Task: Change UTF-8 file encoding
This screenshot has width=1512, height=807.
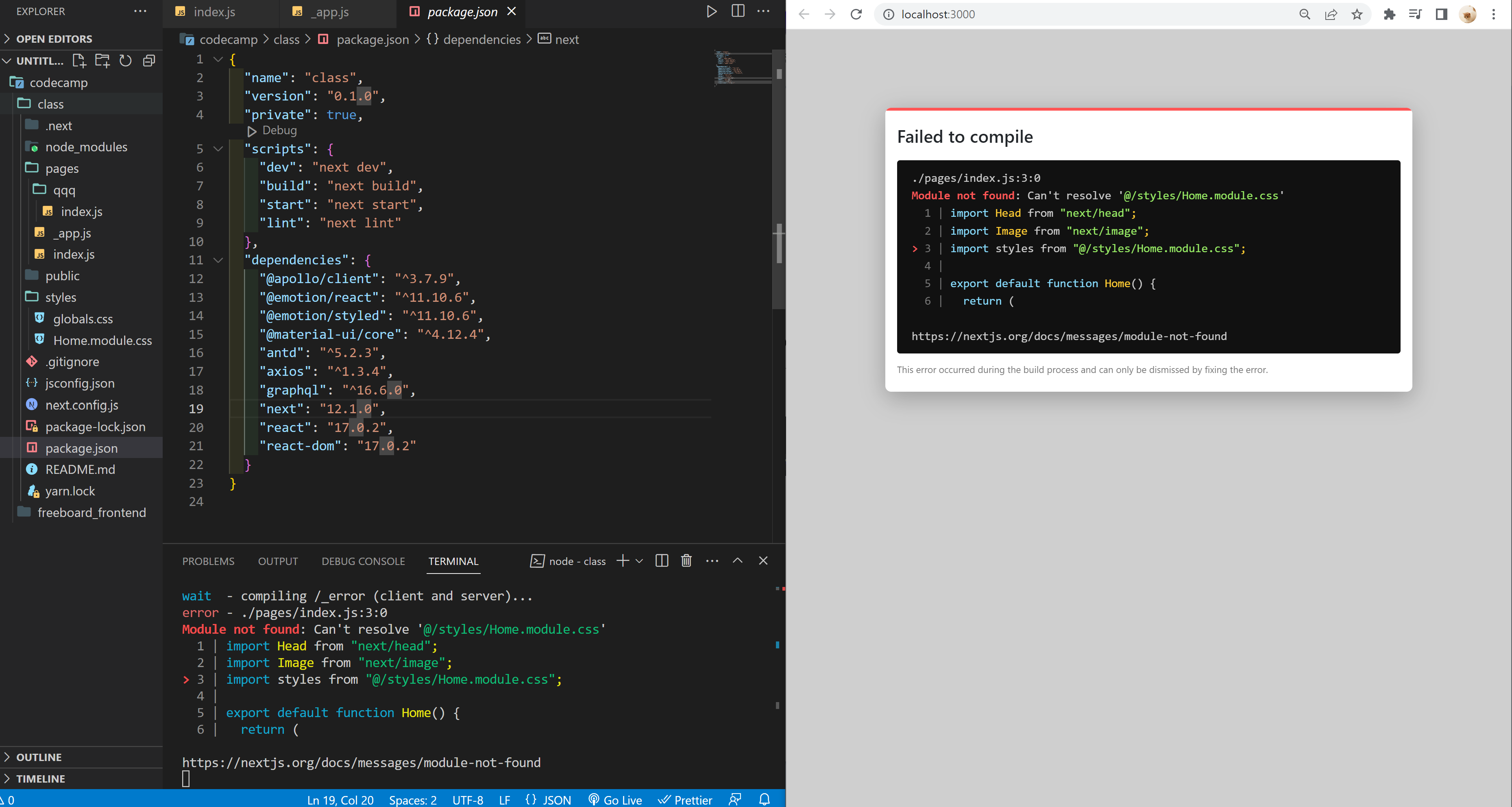Action: point(468,799)
